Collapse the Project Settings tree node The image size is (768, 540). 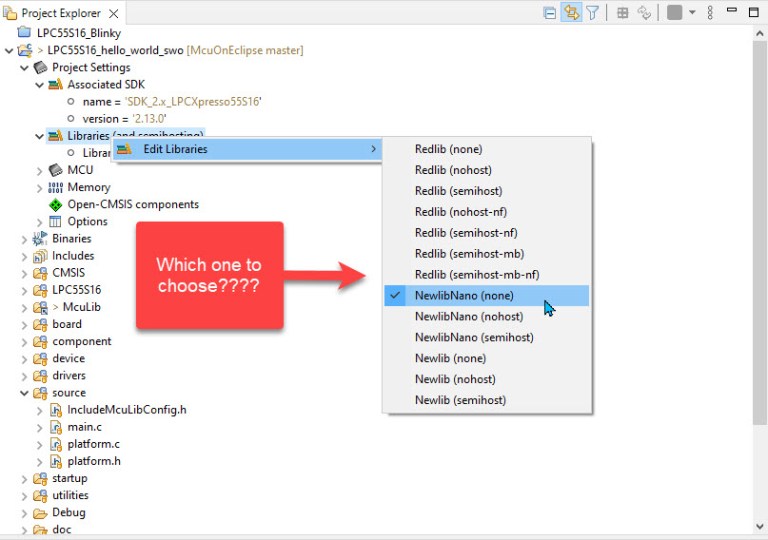coord(25,68)
